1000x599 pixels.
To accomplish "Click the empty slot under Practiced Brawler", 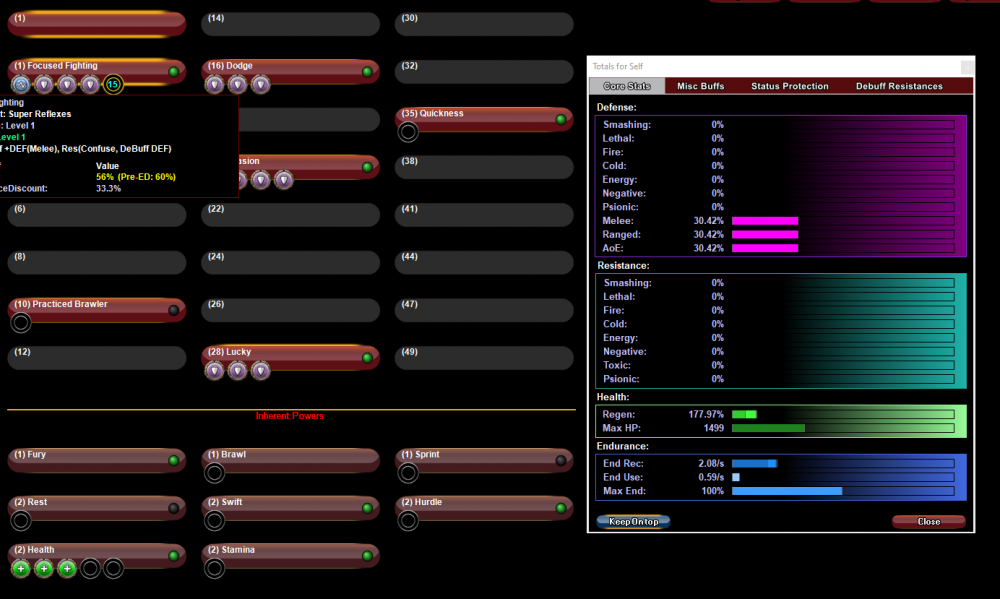I will click(x=21, y=322).
